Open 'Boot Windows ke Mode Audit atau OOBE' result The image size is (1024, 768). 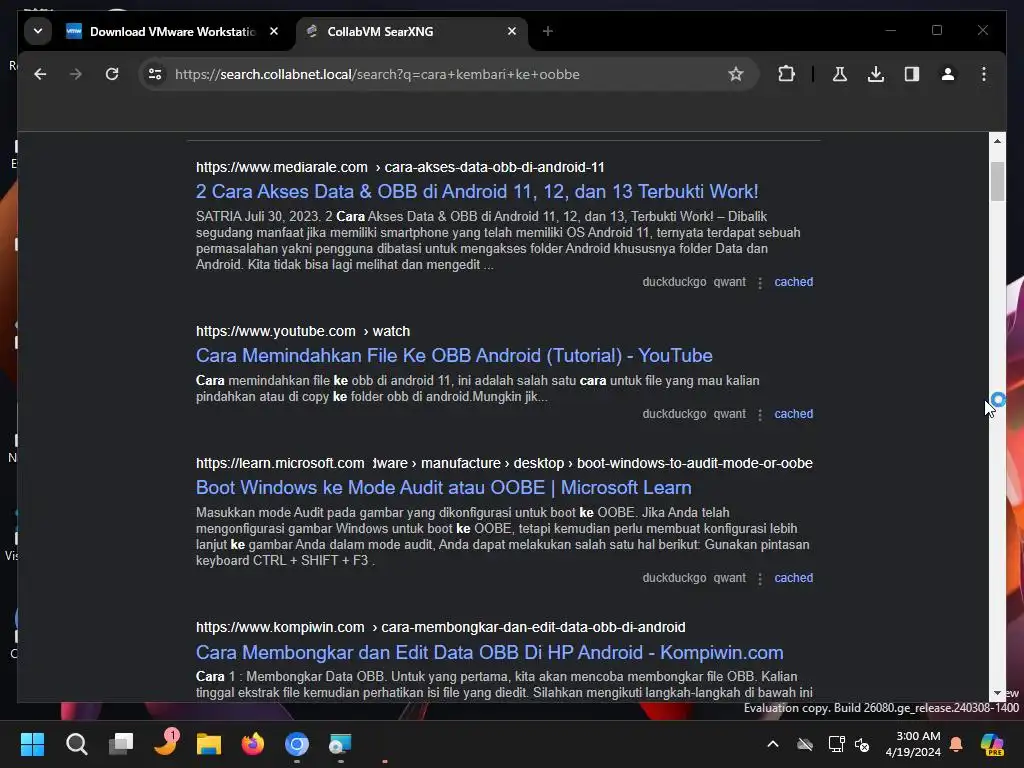pyautogui.click(x=443, y=487)
